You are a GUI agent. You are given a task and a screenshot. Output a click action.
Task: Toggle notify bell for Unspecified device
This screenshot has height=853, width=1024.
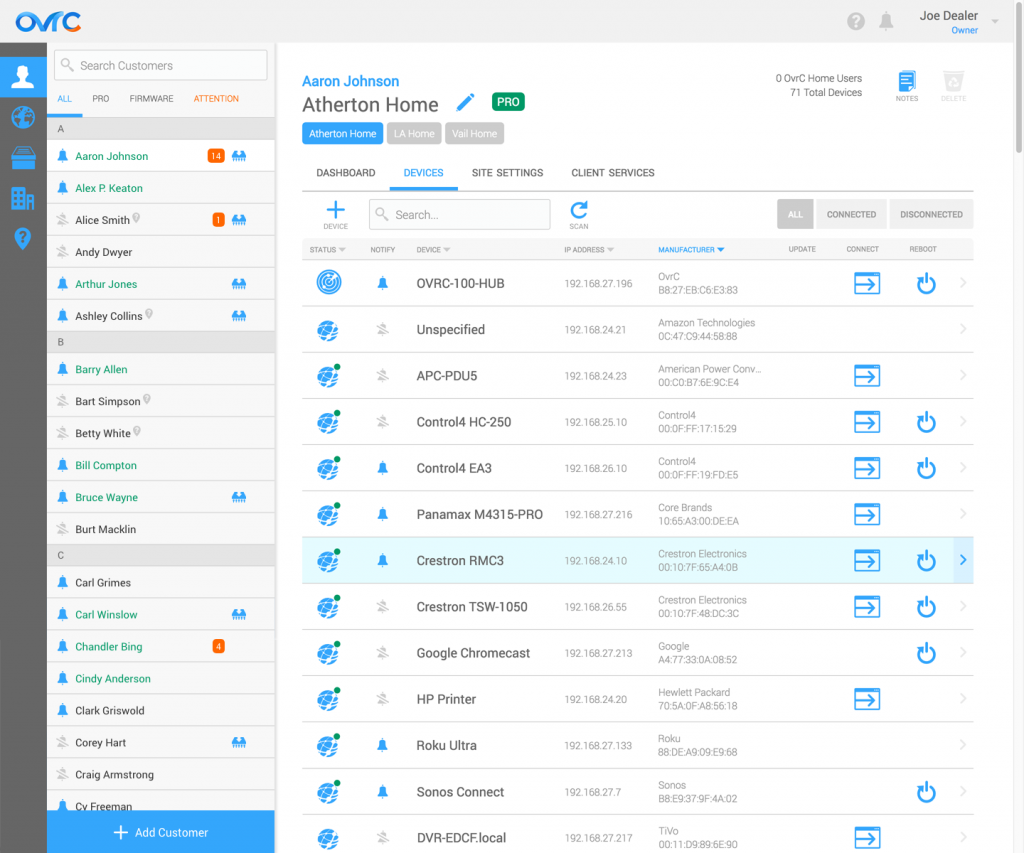pos(383,329)
